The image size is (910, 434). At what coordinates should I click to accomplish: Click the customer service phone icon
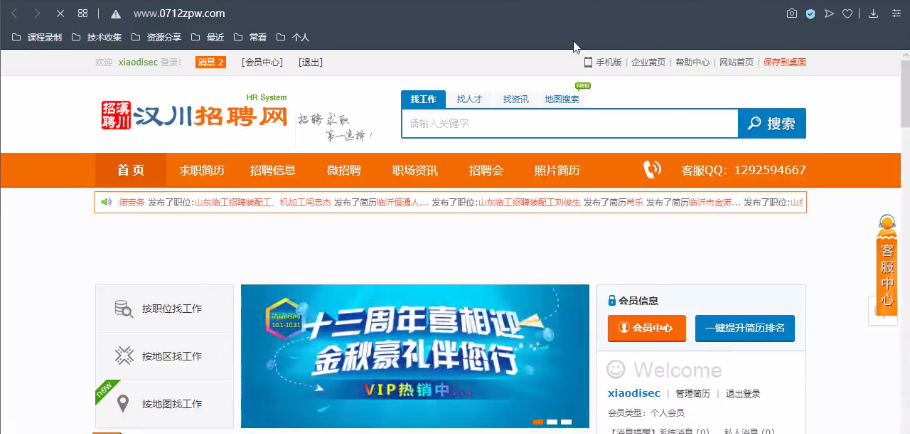[652, 169]
